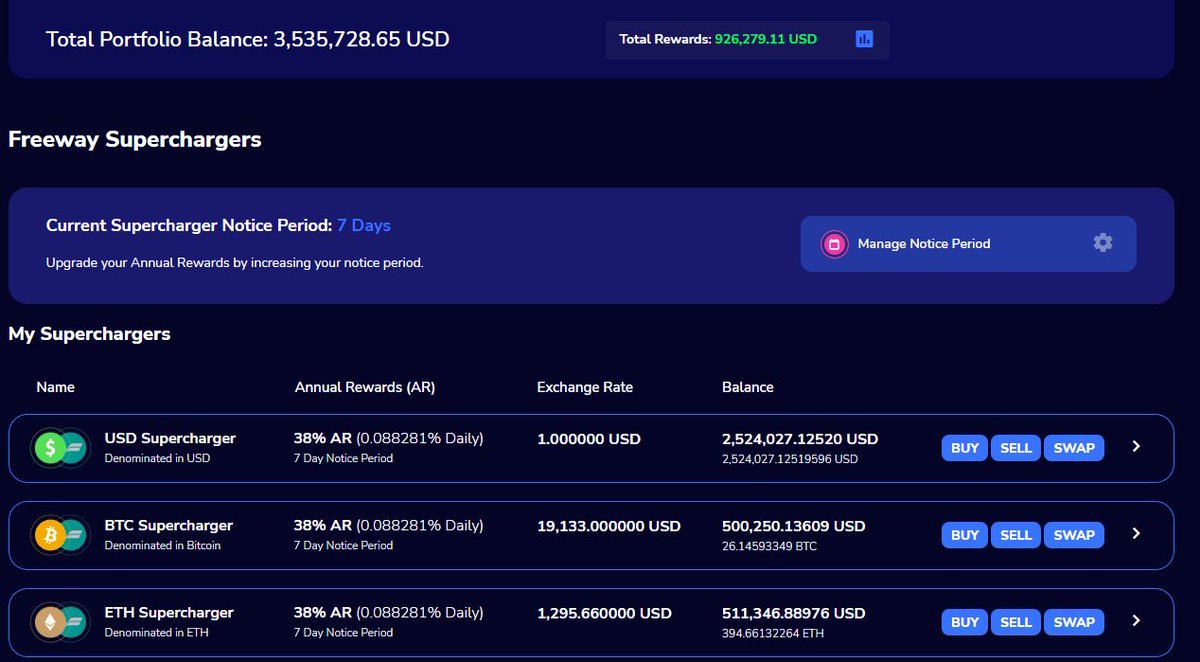
Task: Click the Current Supercharger Notice Period label
Action: (189, 226)
